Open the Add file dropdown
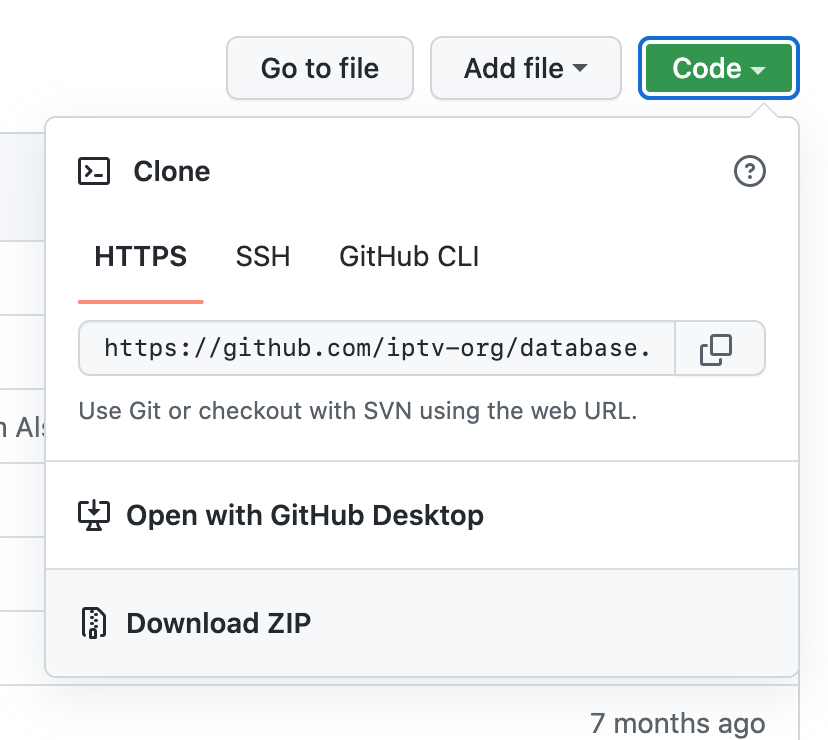The height and width of the screenshot is (740, 828). coord(525,68)
